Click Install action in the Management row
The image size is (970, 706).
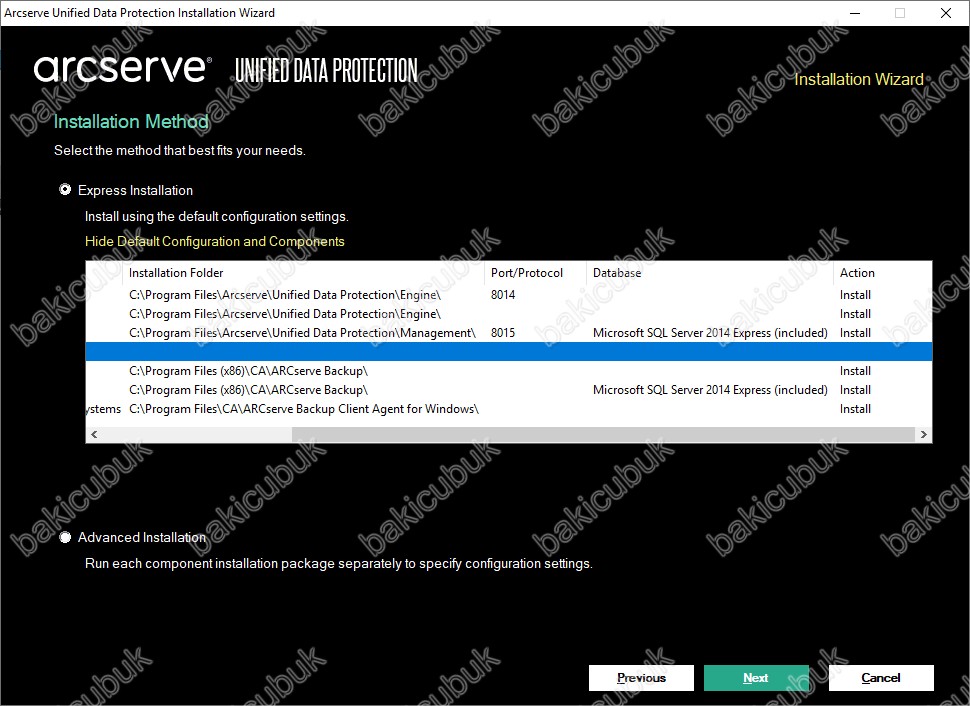click(855, 333)
